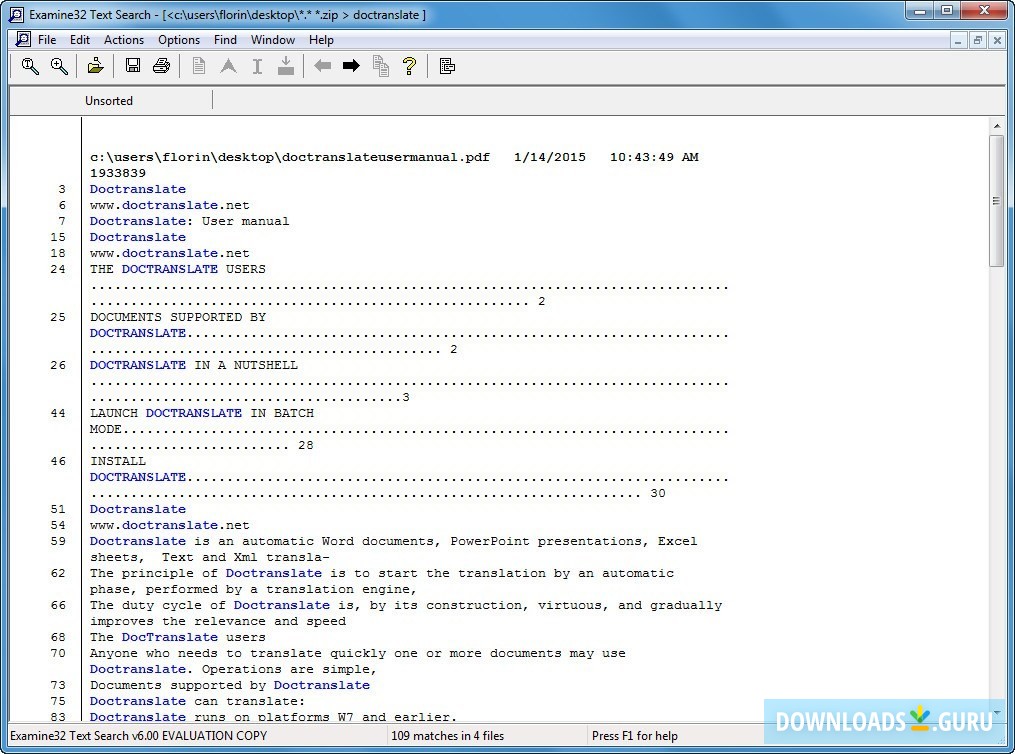Start a new text search

tap(30, 66)
